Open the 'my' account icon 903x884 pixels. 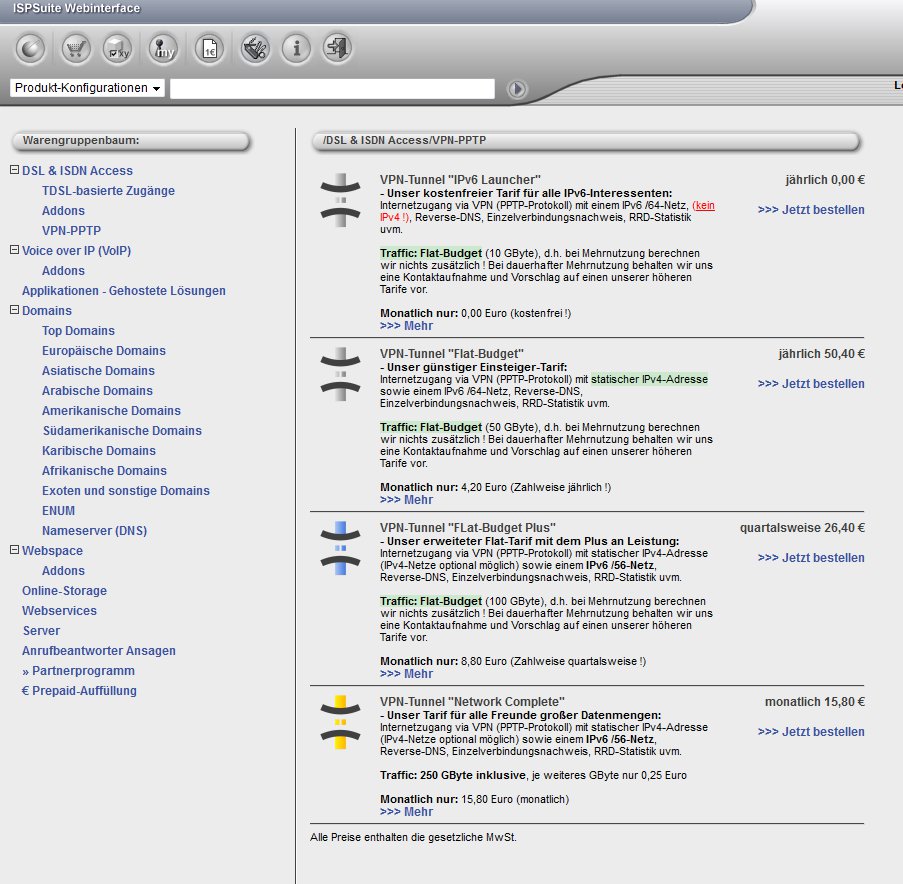coord(163,47)
